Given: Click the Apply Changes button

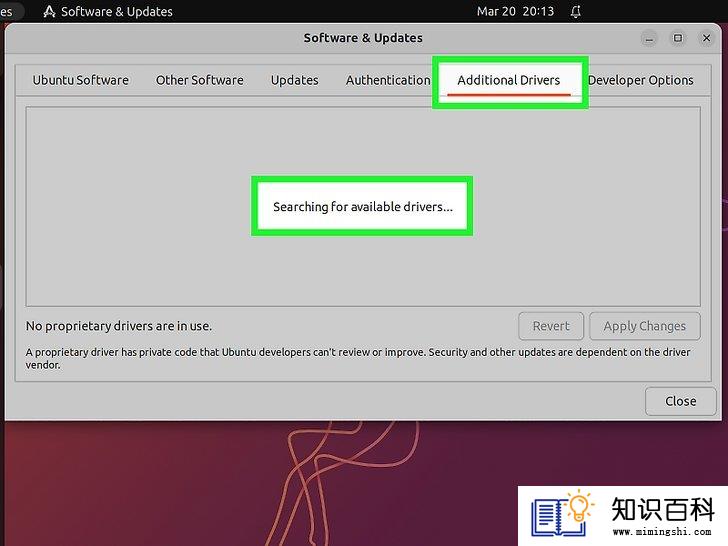Looking at the screenshot, I should (645, 326).
